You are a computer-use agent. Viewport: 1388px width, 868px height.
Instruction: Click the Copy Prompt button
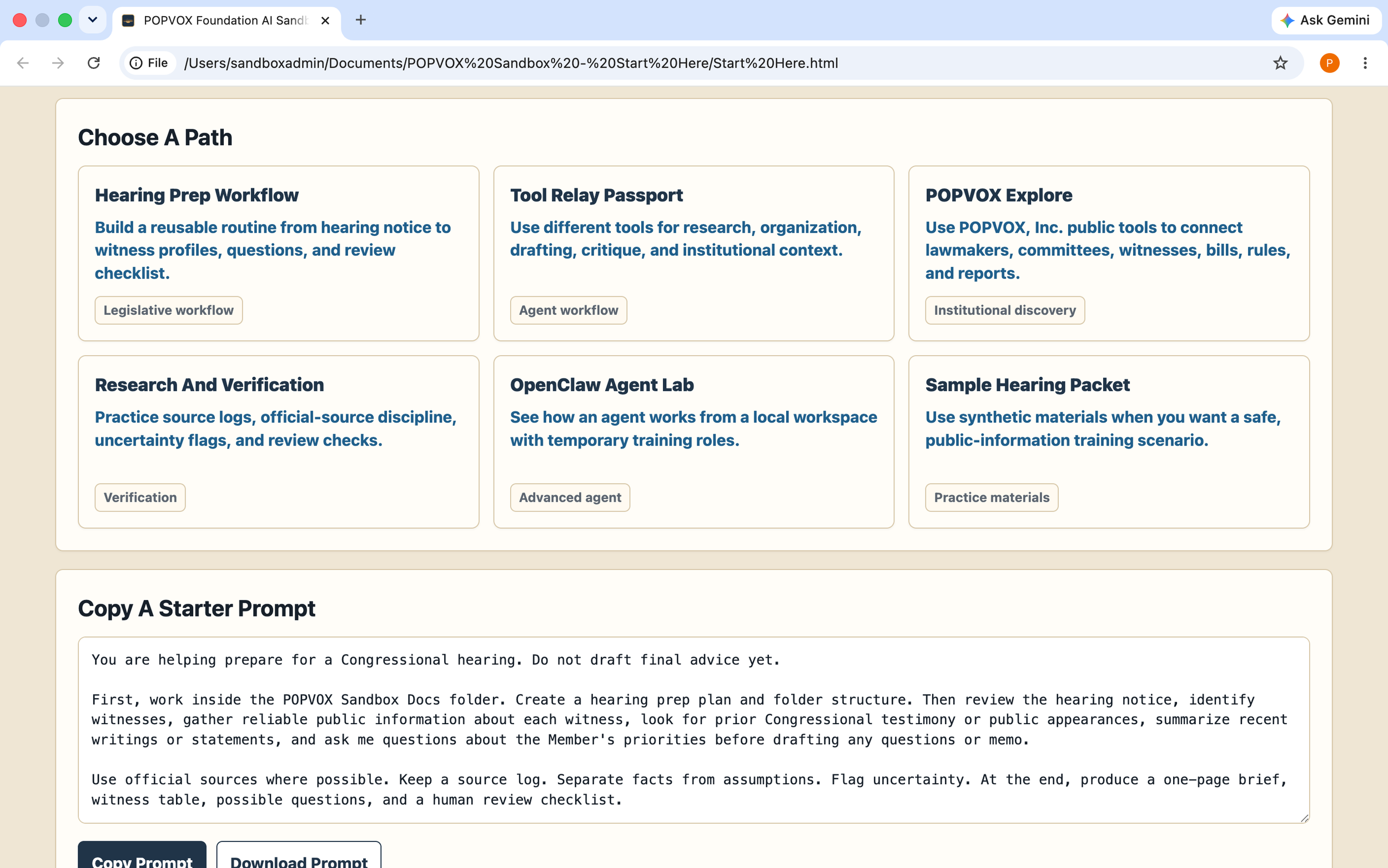click(142, 856)
